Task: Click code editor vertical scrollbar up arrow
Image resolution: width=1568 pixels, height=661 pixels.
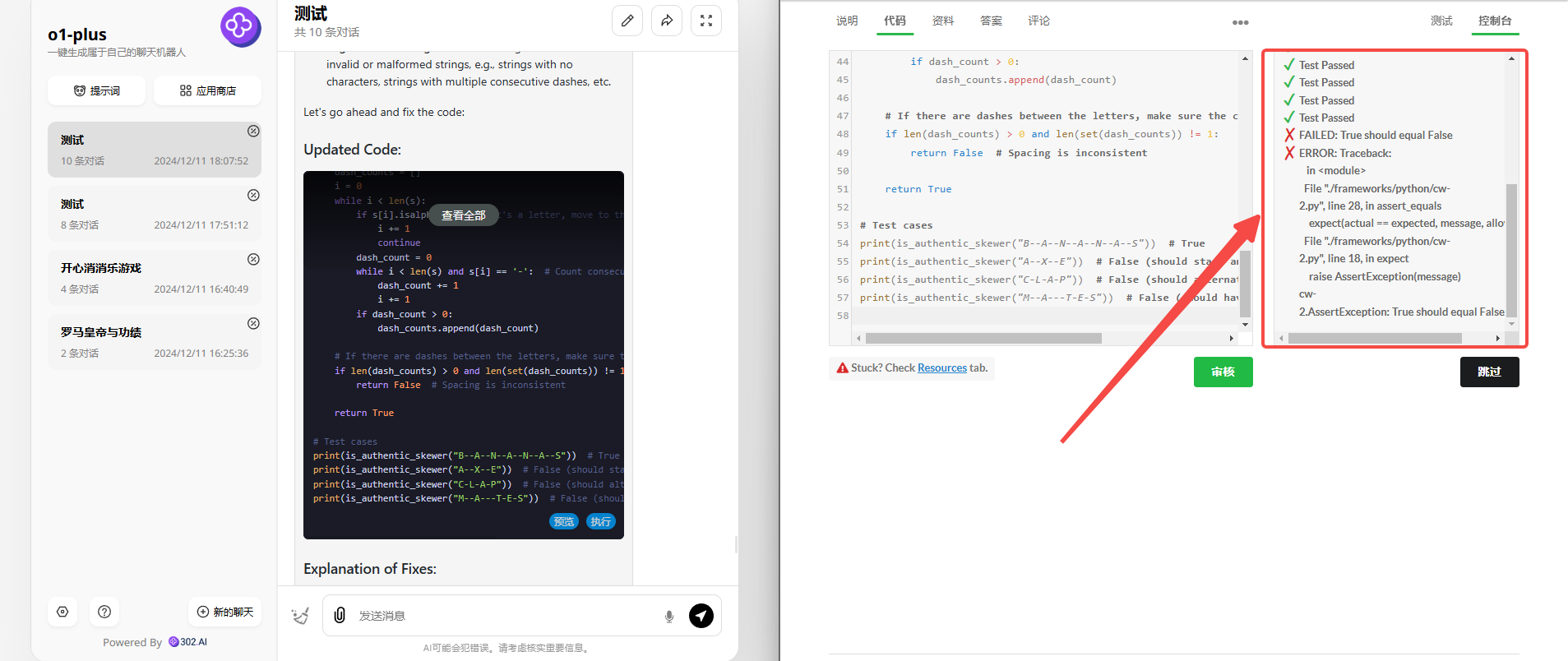Action: [1245, 58]
